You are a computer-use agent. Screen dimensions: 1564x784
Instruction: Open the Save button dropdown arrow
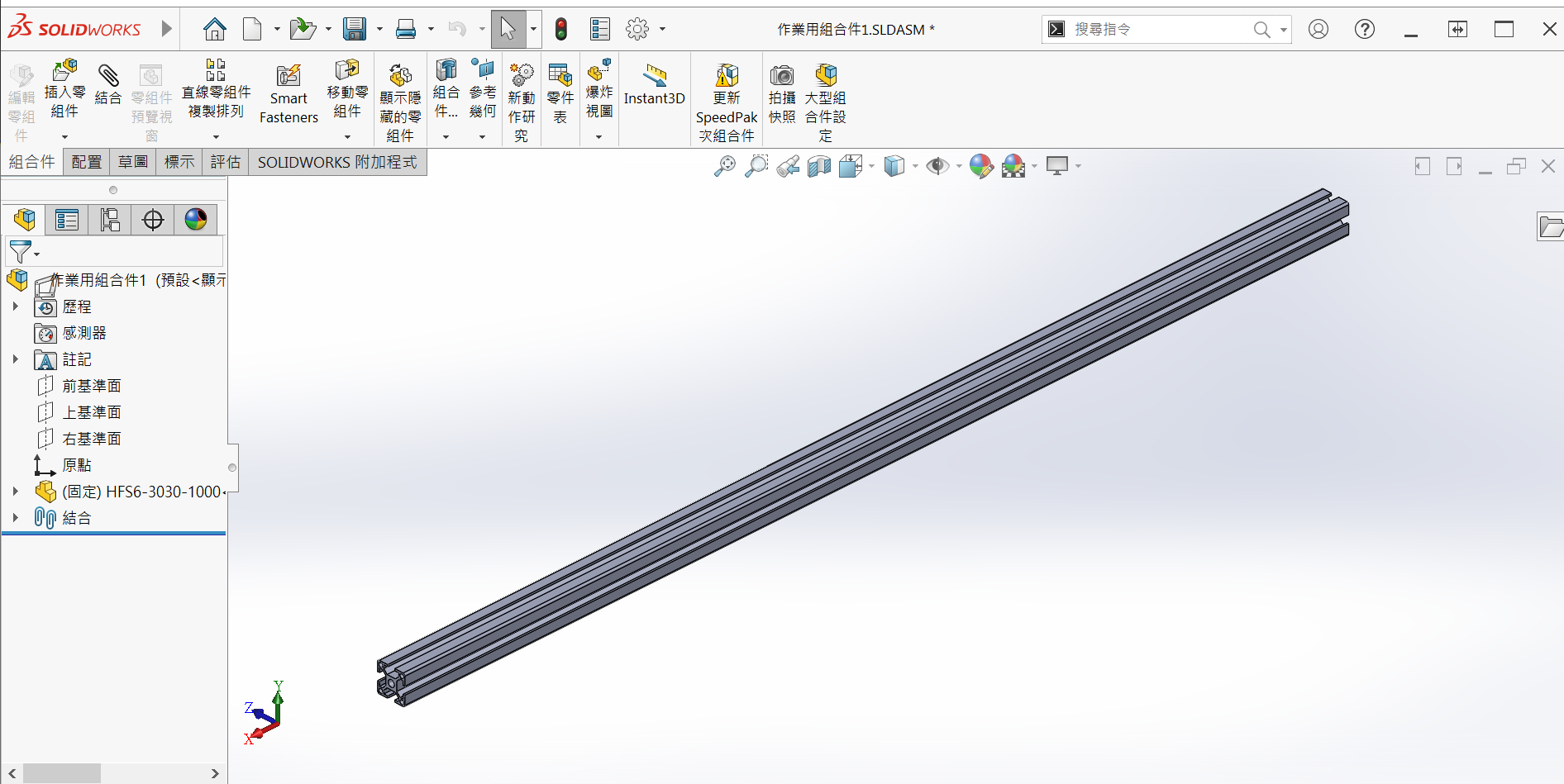coord(380,30)
